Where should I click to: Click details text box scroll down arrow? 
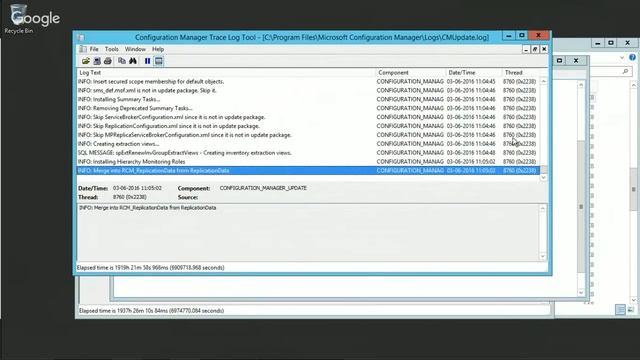[543, 256]
